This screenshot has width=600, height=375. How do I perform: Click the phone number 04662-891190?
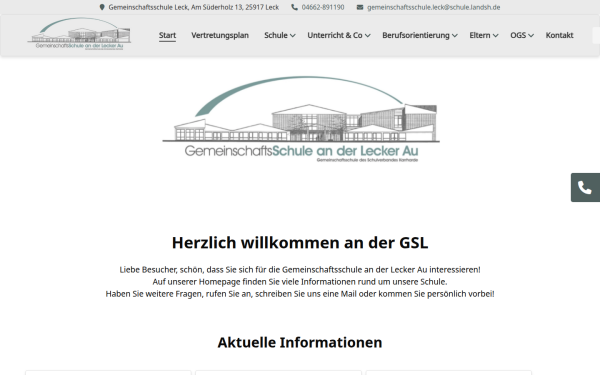[323, 7]
